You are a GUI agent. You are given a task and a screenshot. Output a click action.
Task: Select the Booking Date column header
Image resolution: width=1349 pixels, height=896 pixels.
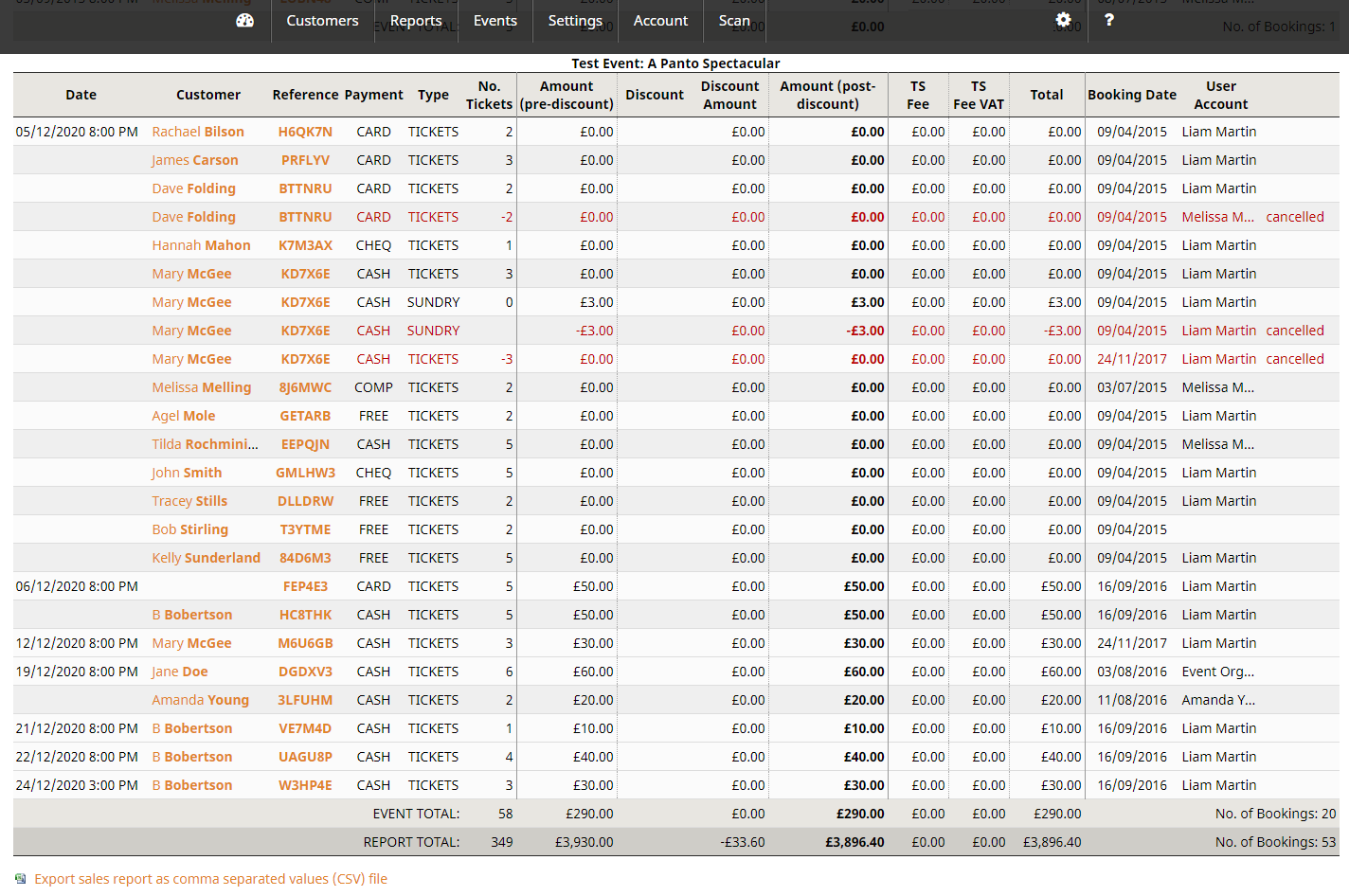coord(1132,95)
